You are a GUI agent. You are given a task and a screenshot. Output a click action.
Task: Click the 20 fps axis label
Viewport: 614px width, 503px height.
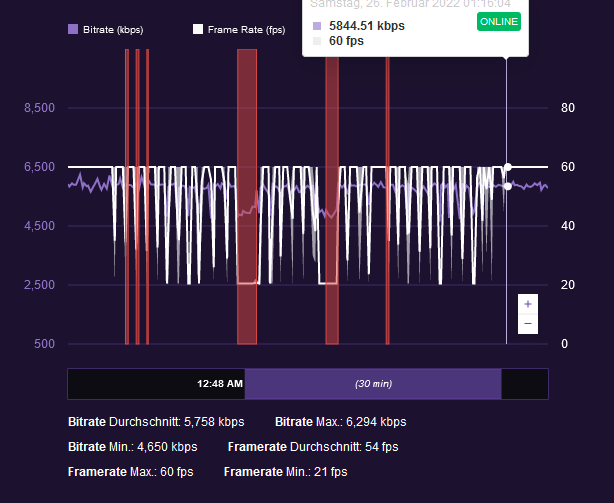(x=568, y=285)
